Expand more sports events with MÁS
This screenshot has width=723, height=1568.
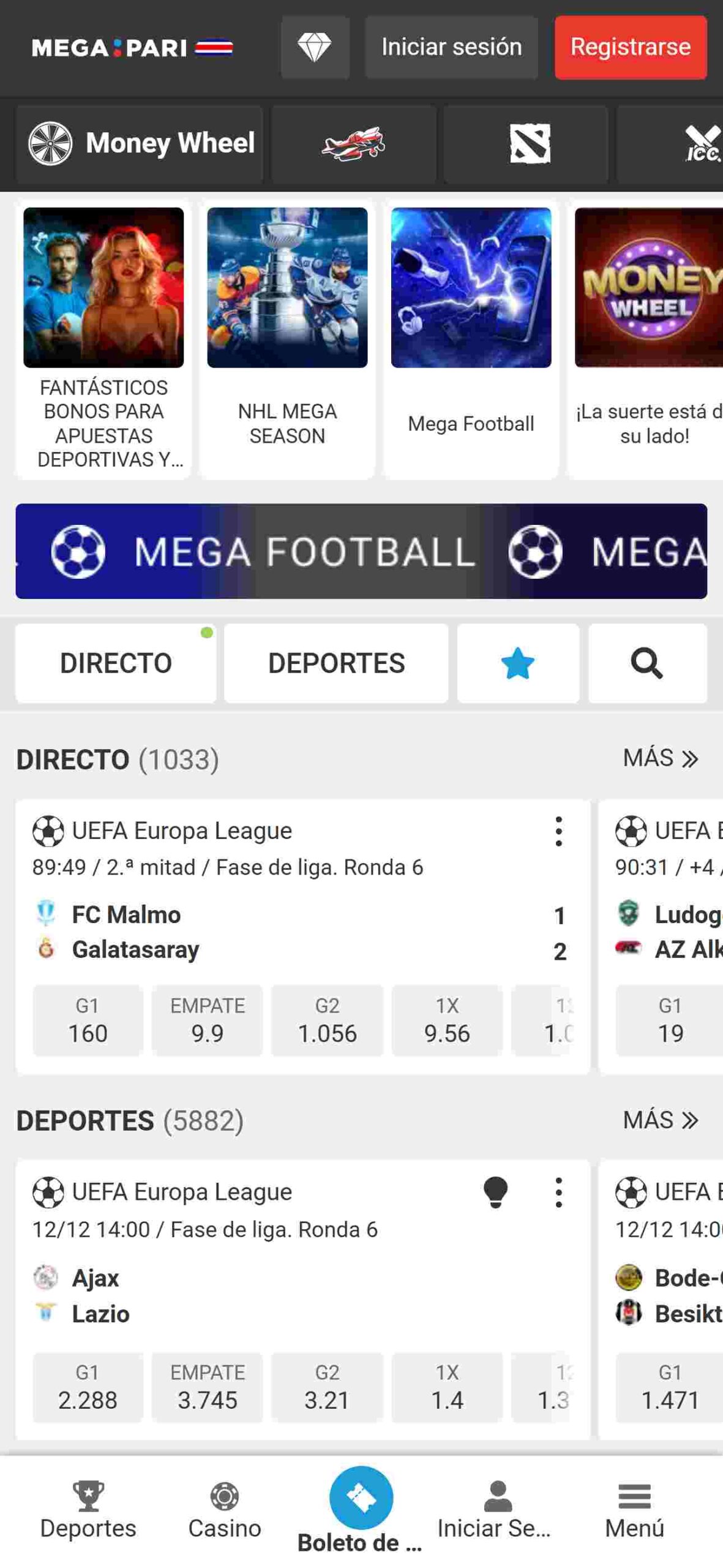660,1120
